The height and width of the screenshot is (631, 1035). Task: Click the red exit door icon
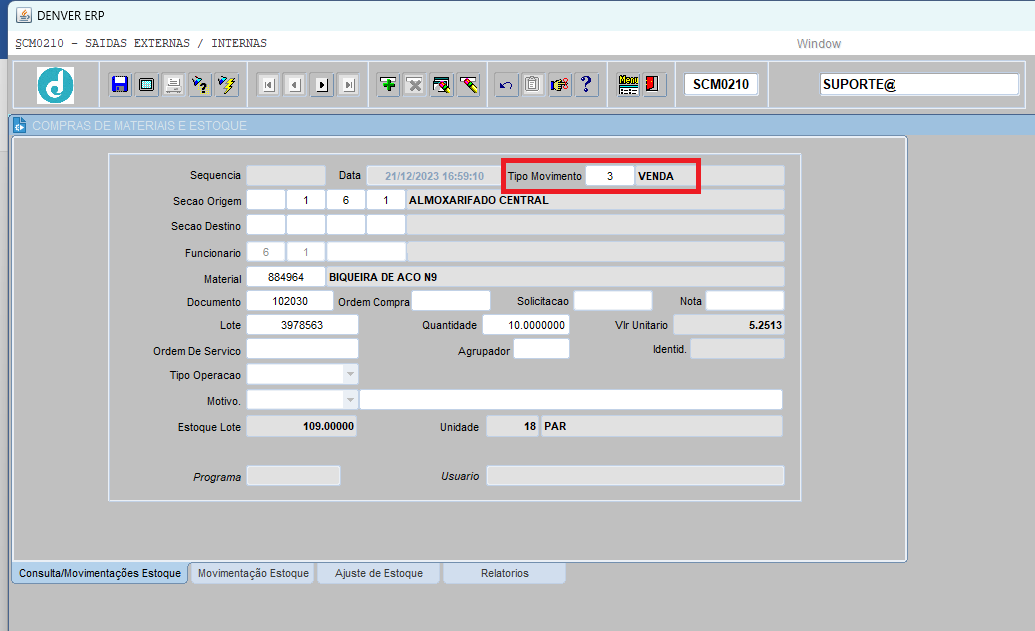tap(653, 84)
